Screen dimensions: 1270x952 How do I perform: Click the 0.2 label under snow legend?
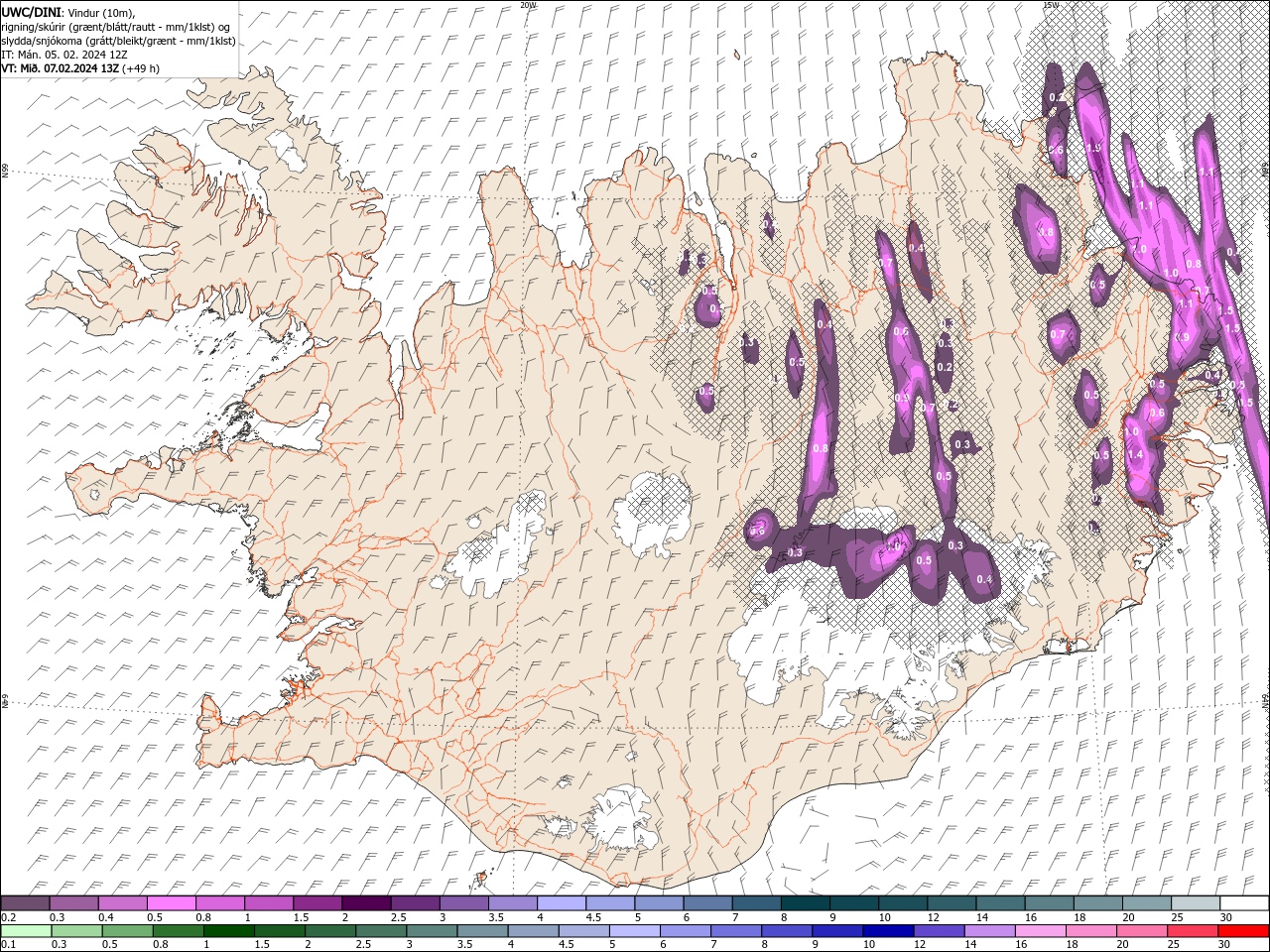7,917
